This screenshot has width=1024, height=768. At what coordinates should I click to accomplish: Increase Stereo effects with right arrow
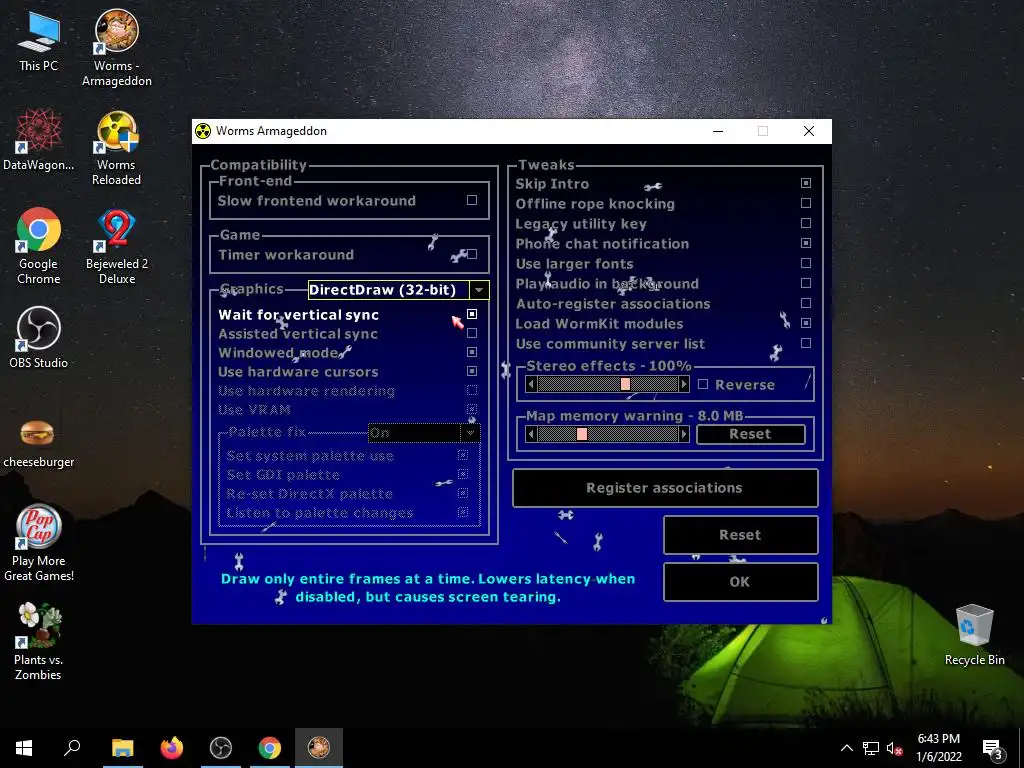click(684, 384)
